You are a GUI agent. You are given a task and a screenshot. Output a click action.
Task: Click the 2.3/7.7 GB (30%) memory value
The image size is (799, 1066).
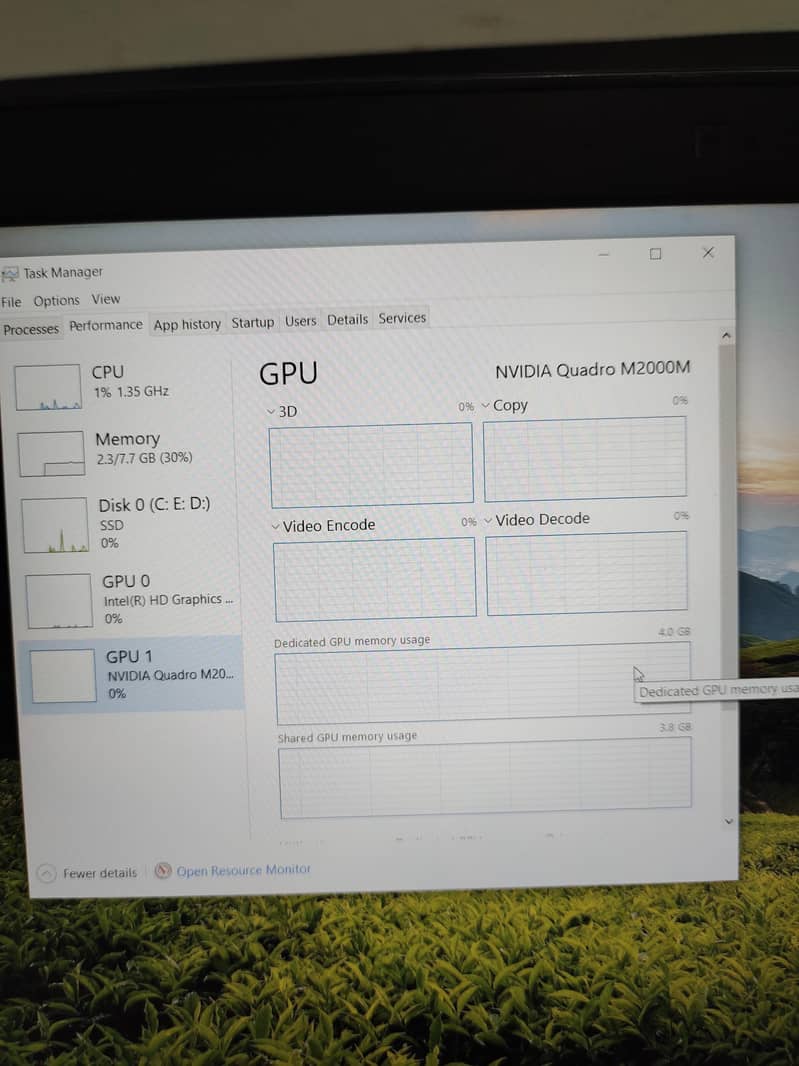(x=144, y=458)
